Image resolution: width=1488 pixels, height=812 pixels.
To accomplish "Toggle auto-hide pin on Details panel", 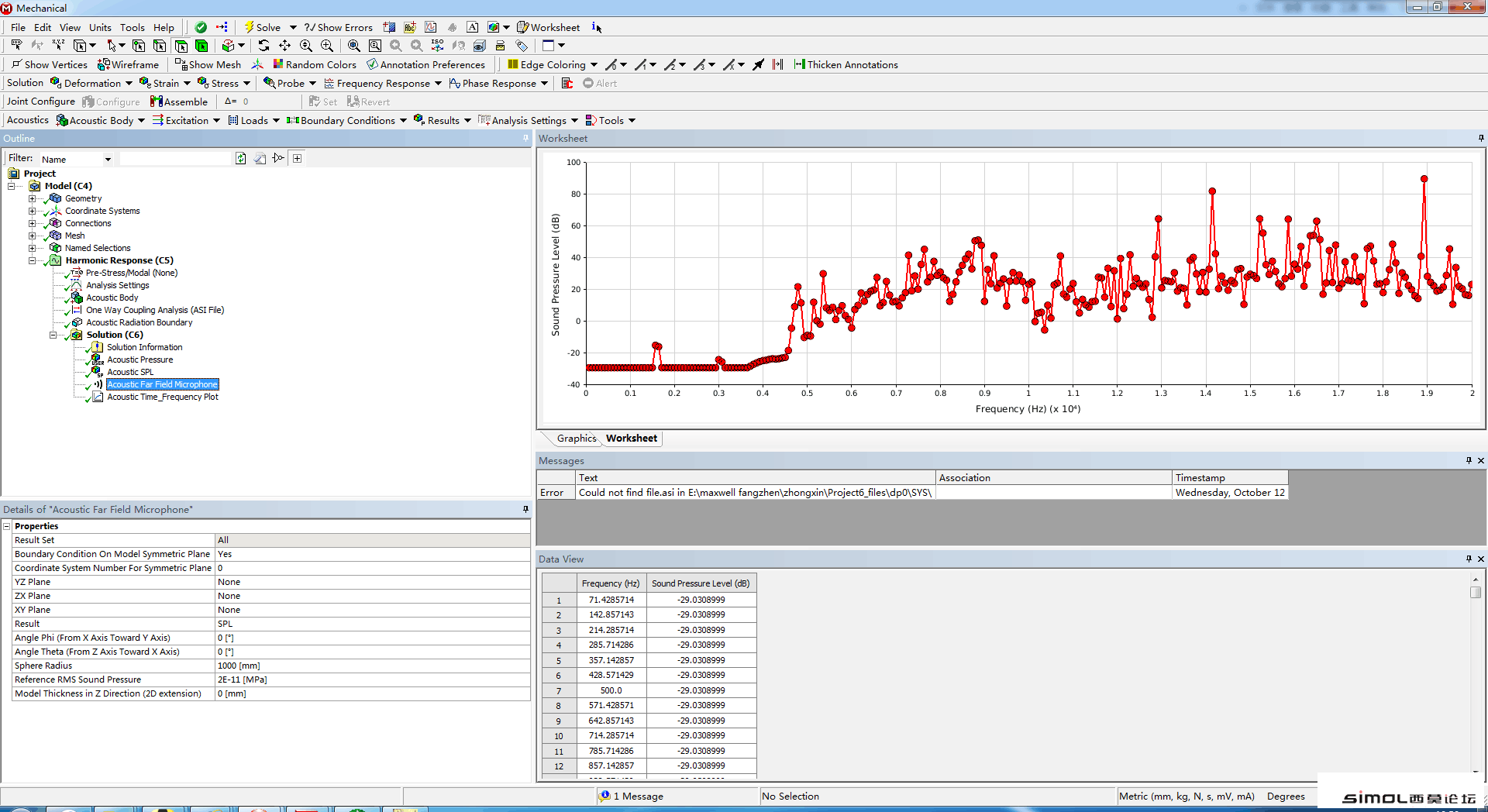I will pos(525,509).
